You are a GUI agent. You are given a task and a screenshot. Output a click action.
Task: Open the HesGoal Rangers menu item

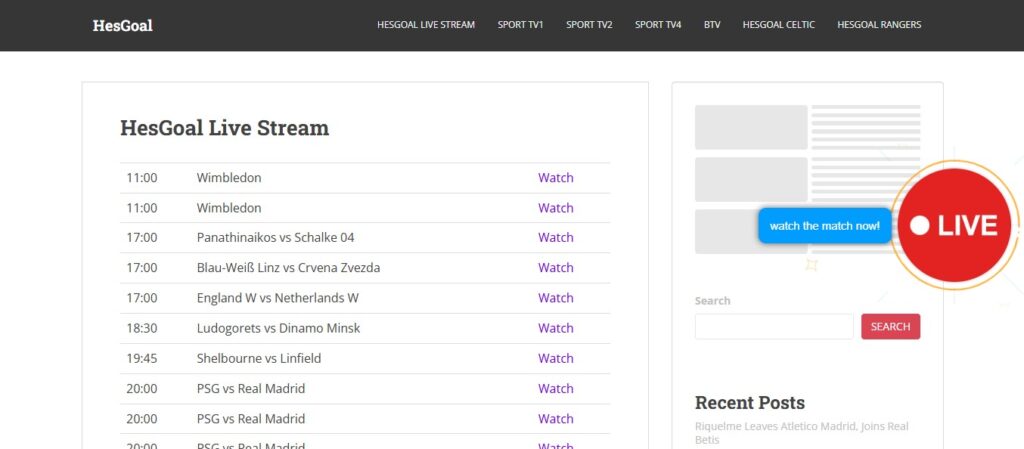pyautogui.click(x=879, y=25)
